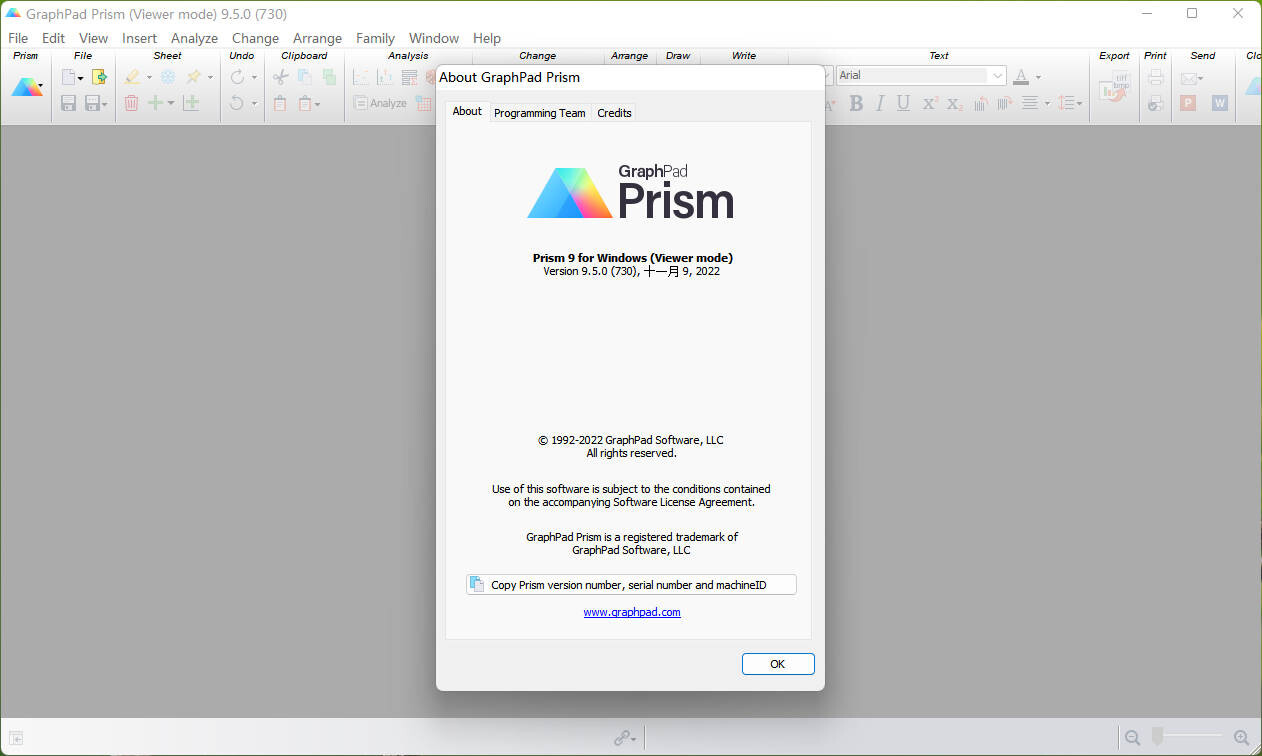
Task: Click the Open file folder icon
Action: pos(99,77)
